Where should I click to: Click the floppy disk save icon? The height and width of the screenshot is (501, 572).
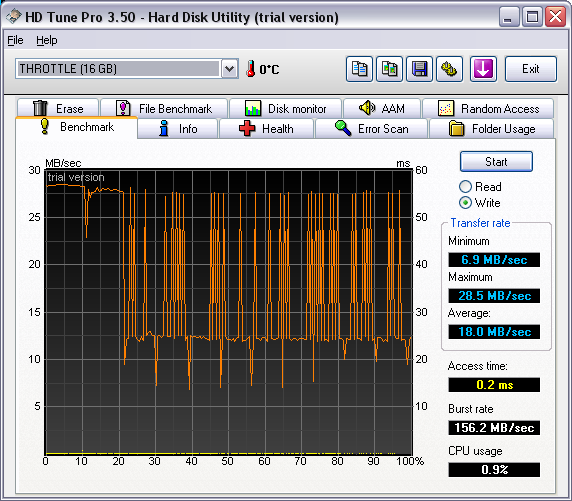420,69
